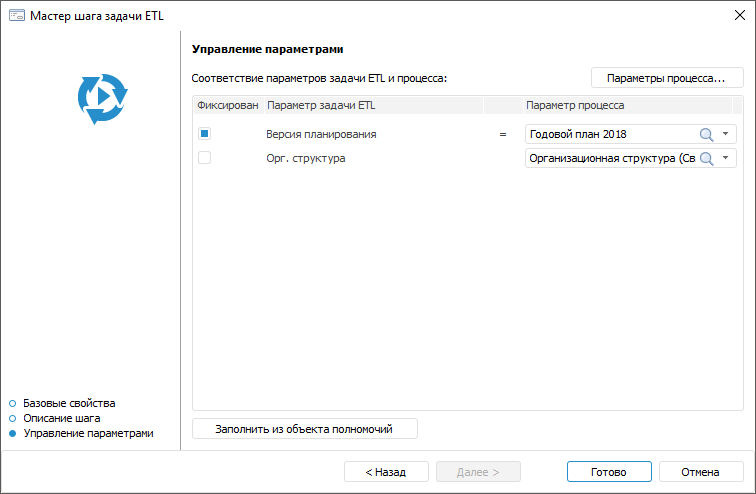Image resolution: width=756 pixels, height=494 pixels.
Task: Click the Назад button
Action: [385, 472]
